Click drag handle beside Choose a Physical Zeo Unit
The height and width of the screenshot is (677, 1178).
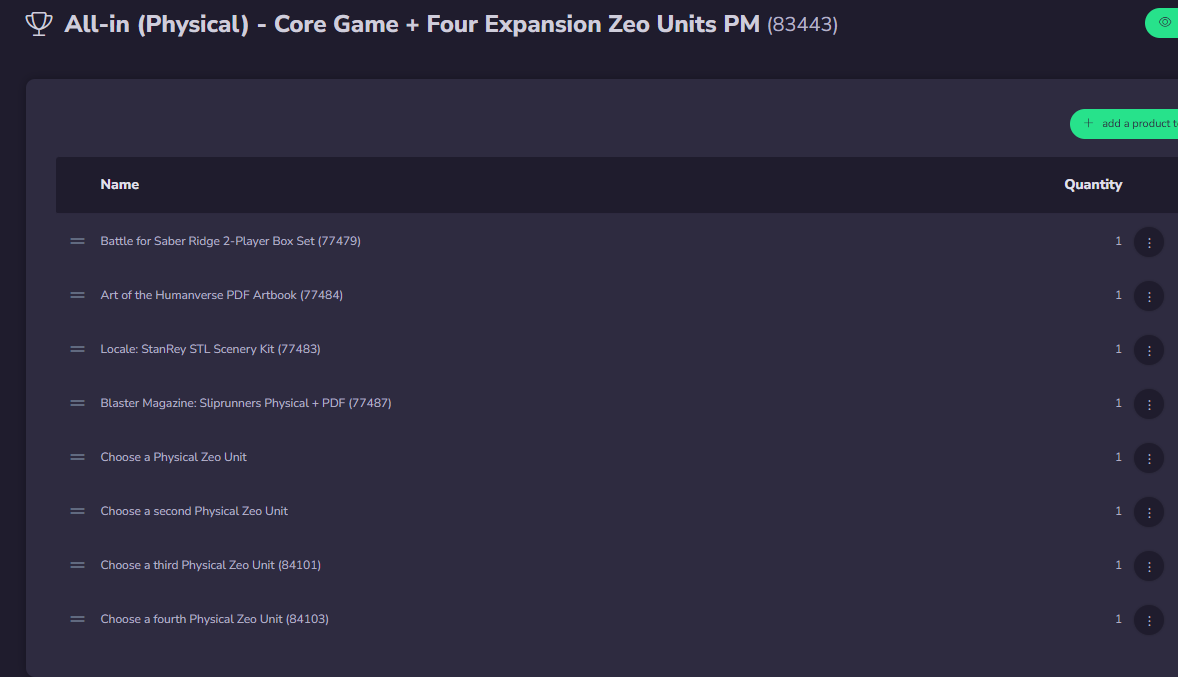coord(77,457)
